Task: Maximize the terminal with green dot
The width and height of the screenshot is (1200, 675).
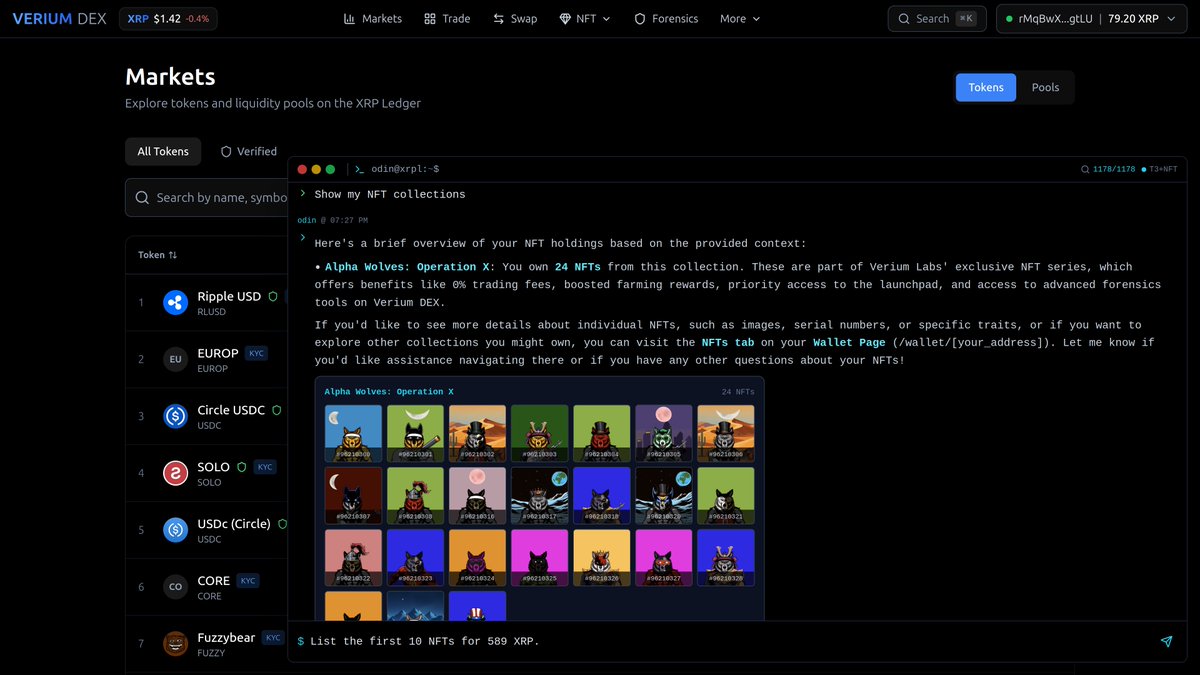Action: tap(330, 169)
